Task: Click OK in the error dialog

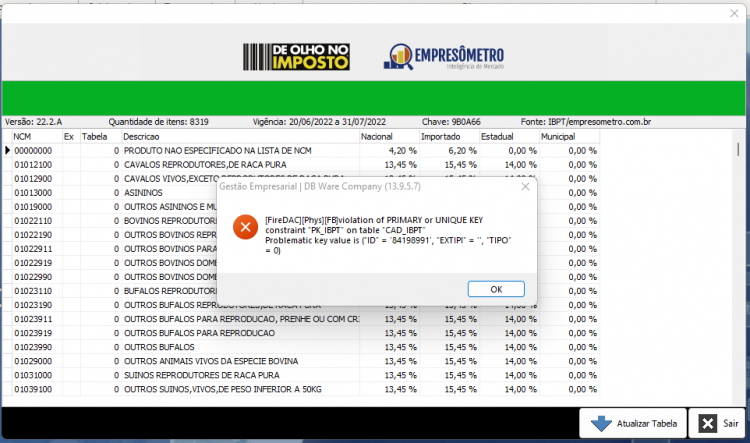Action: pyautogui.click(x=496, y=289)
